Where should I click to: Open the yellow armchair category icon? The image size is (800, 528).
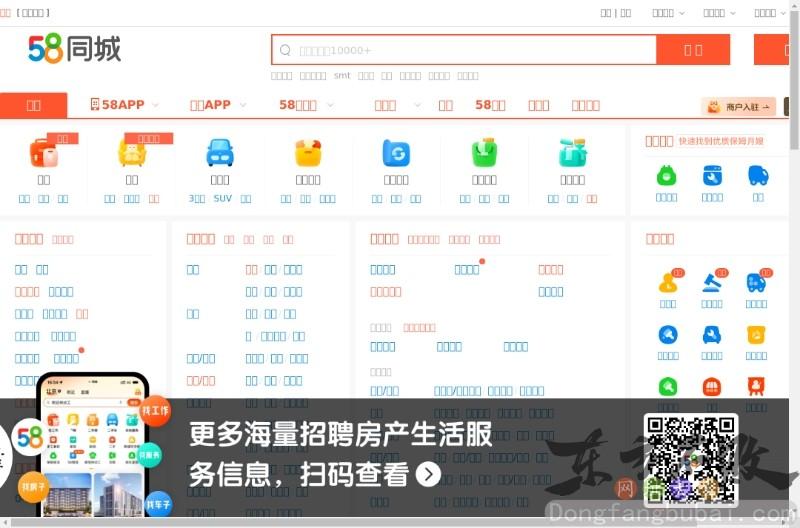click(x=132, y=152)
